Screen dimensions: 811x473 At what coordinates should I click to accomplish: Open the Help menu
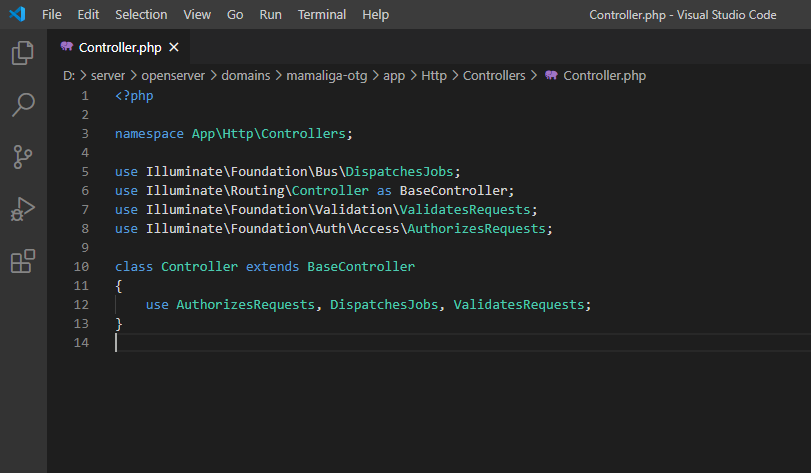tap(375, 15)
